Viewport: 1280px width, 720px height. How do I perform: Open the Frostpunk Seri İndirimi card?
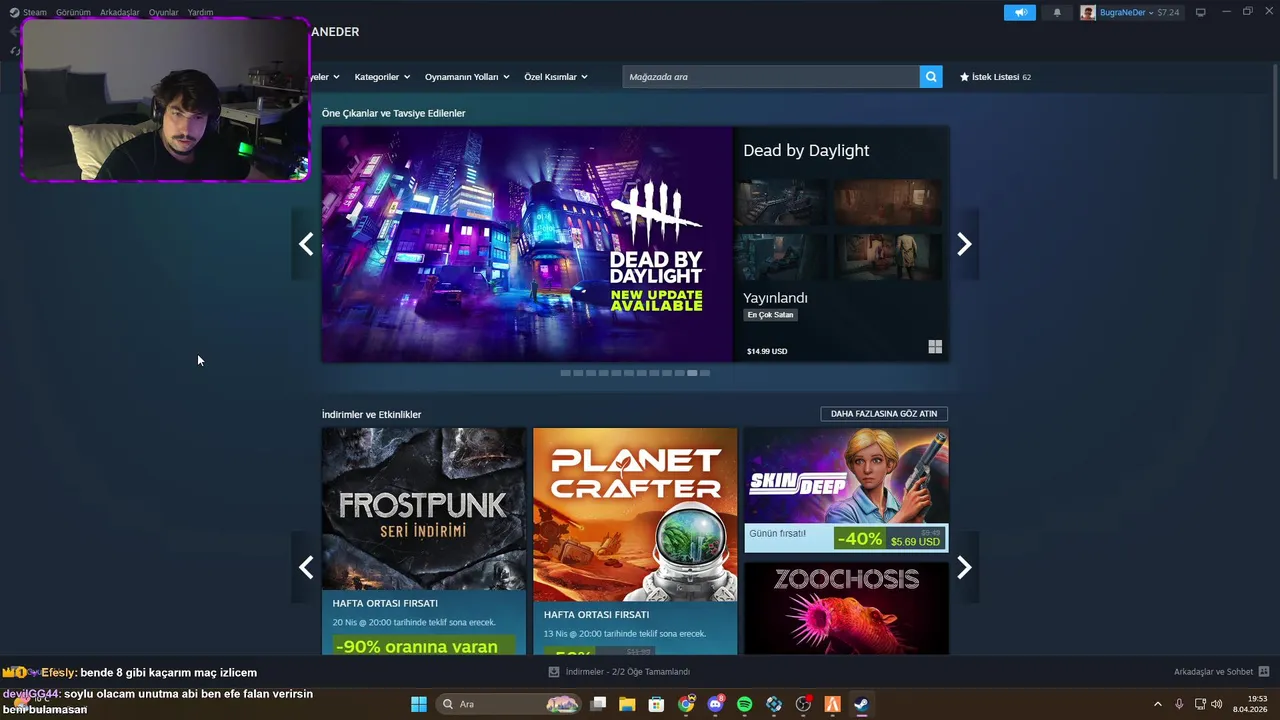pyautogui.click(x=424, y=541)
